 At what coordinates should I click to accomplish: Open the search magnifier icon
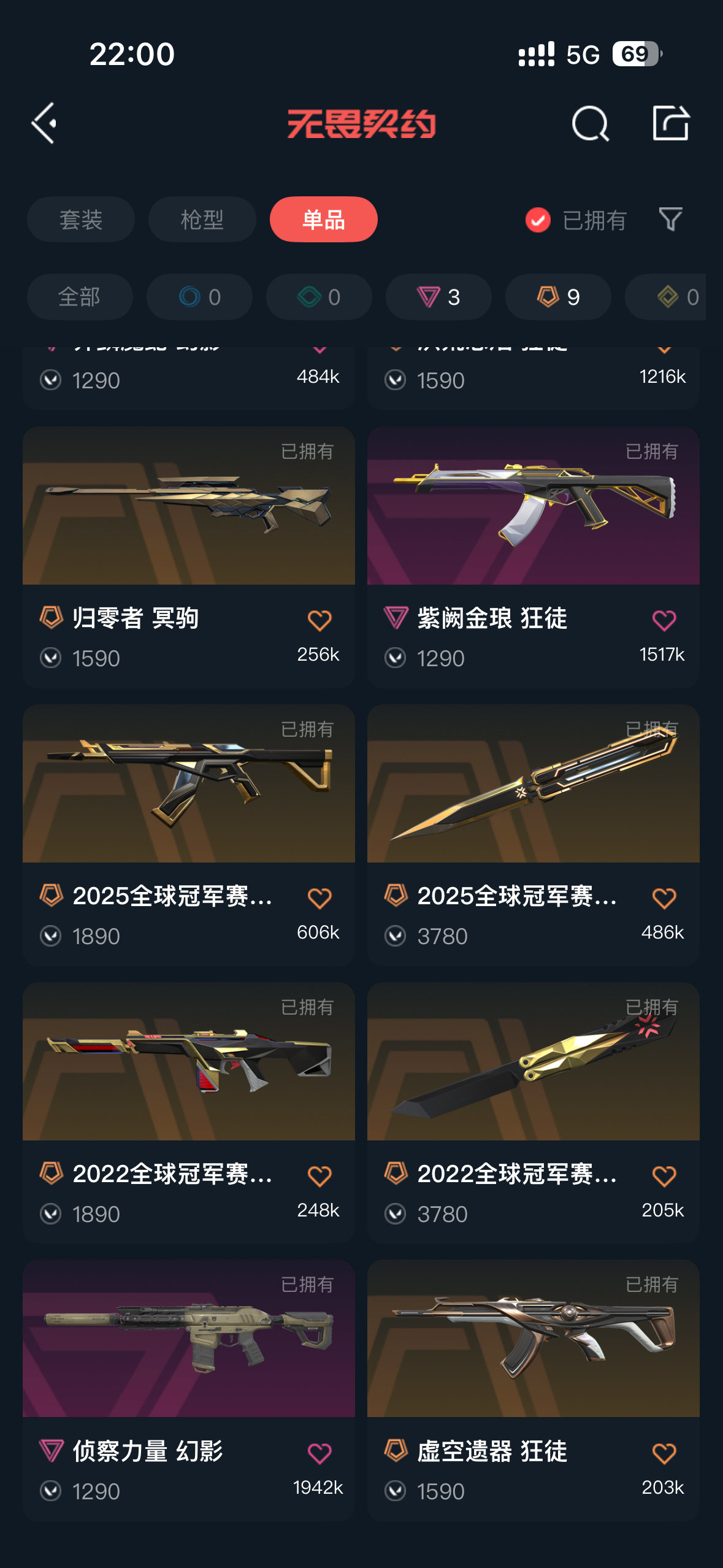(590, 123)
